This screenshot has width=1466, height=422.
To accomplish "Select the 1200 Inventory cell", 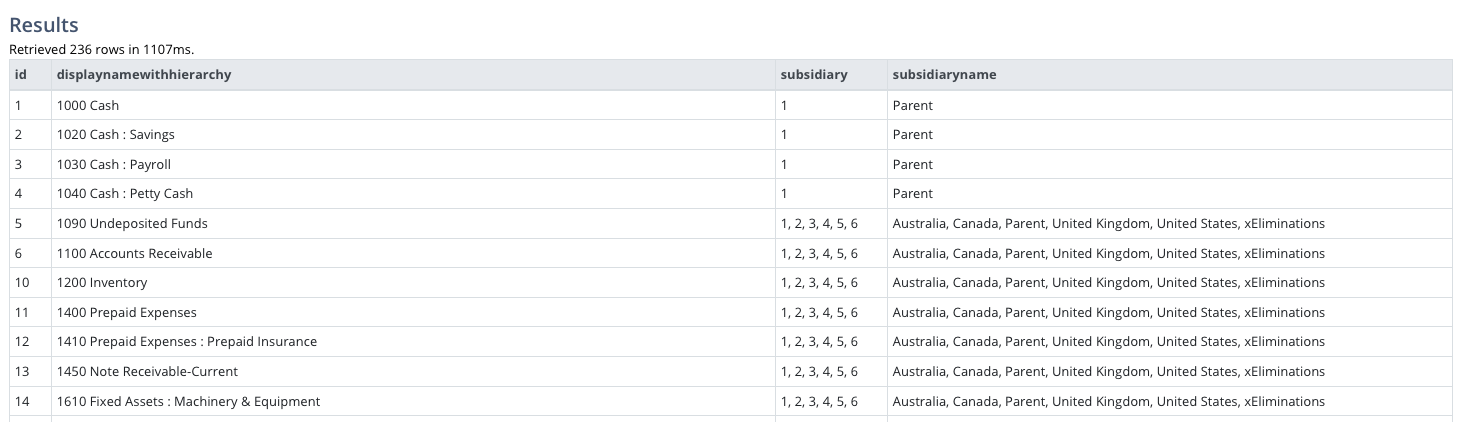I will click(413, 283).
